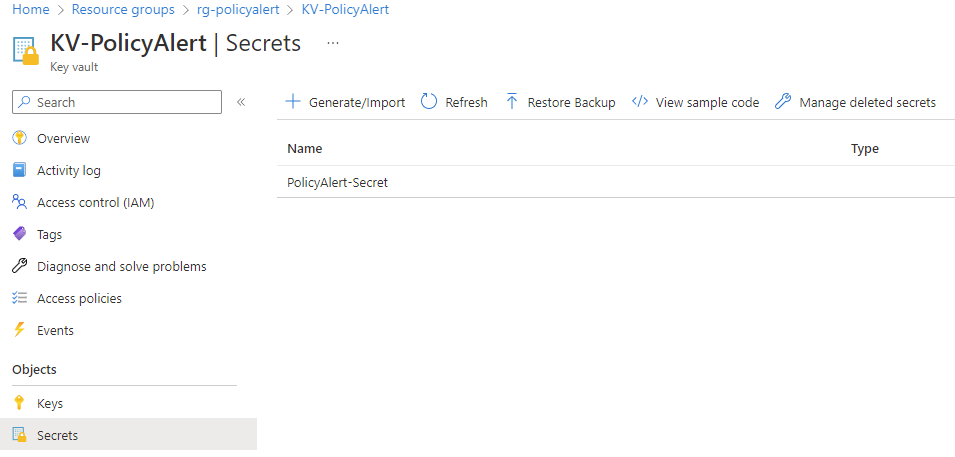Click the Refresh label in toolbar
This screenshot has height=457, width=955.
click(x=467, y=102)
